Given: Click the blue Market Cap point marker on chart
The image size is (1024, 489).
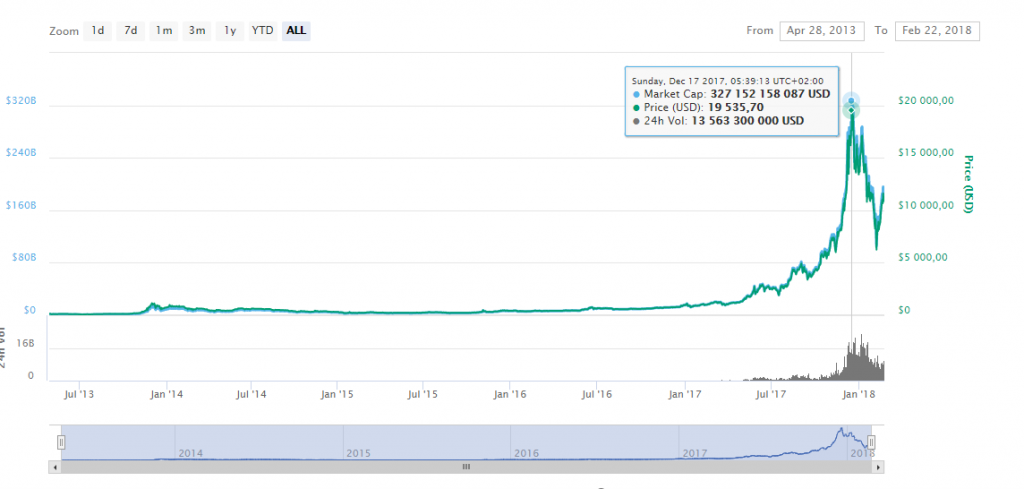Looking at the screenshot, I should (x=851, y=101).
